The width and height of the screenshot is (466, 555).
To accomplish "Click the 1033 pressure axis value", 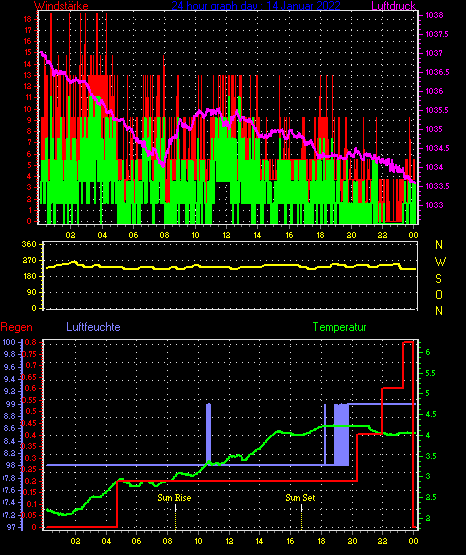I will click(x=434, y=205).
